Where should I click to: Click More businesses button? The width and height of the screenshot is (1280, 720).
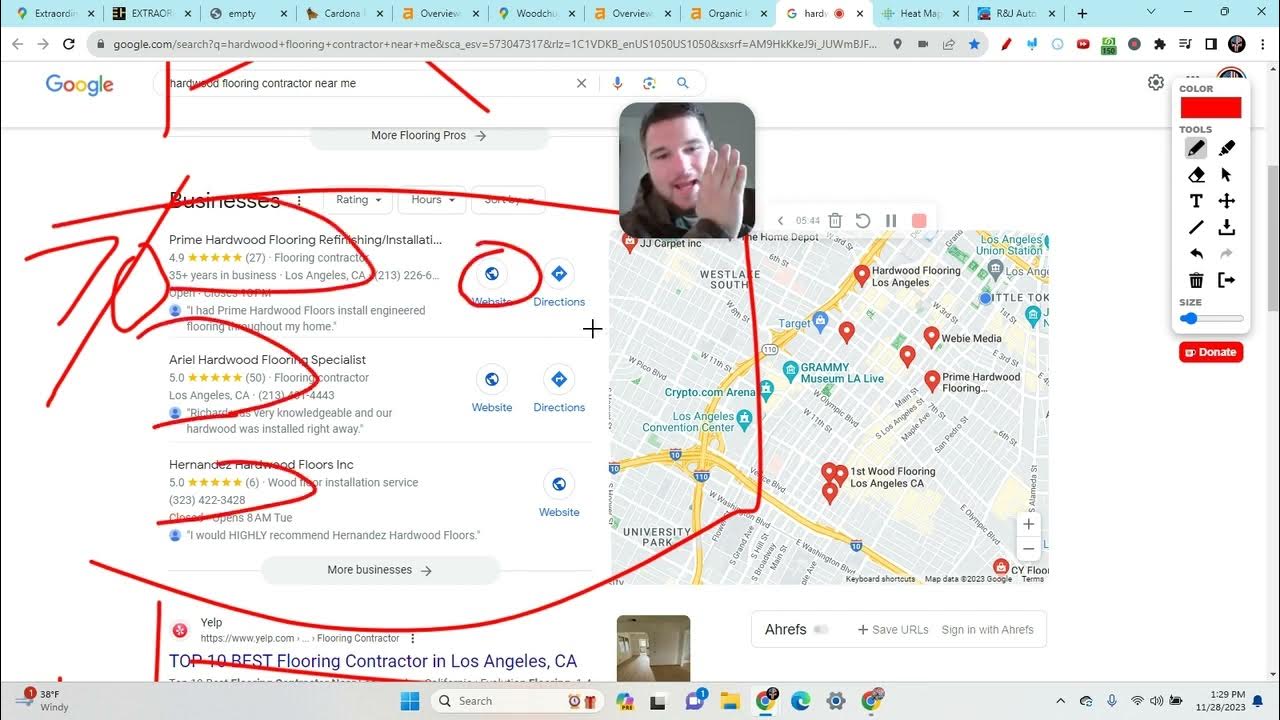click(380, 570)
